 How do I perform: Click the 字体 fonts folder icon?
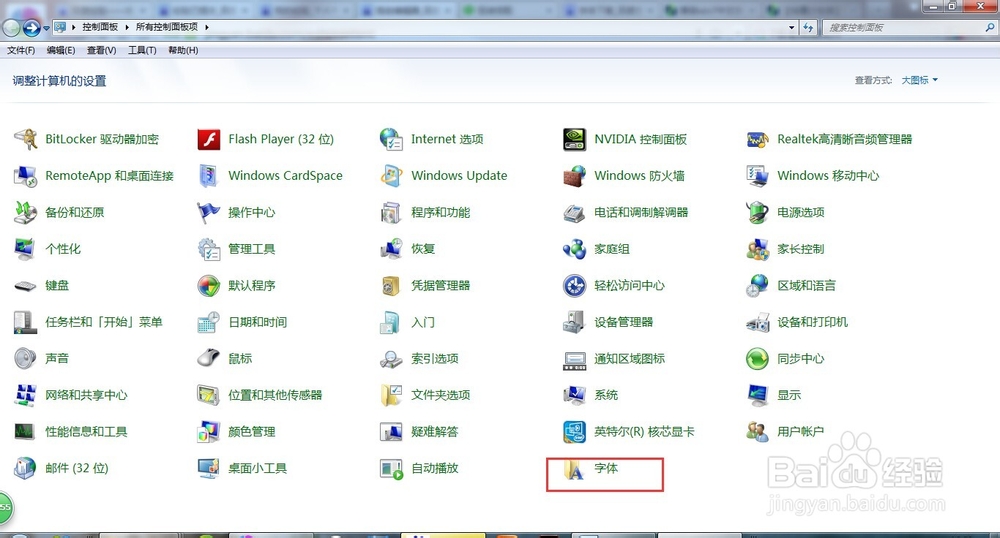[574, 470]
